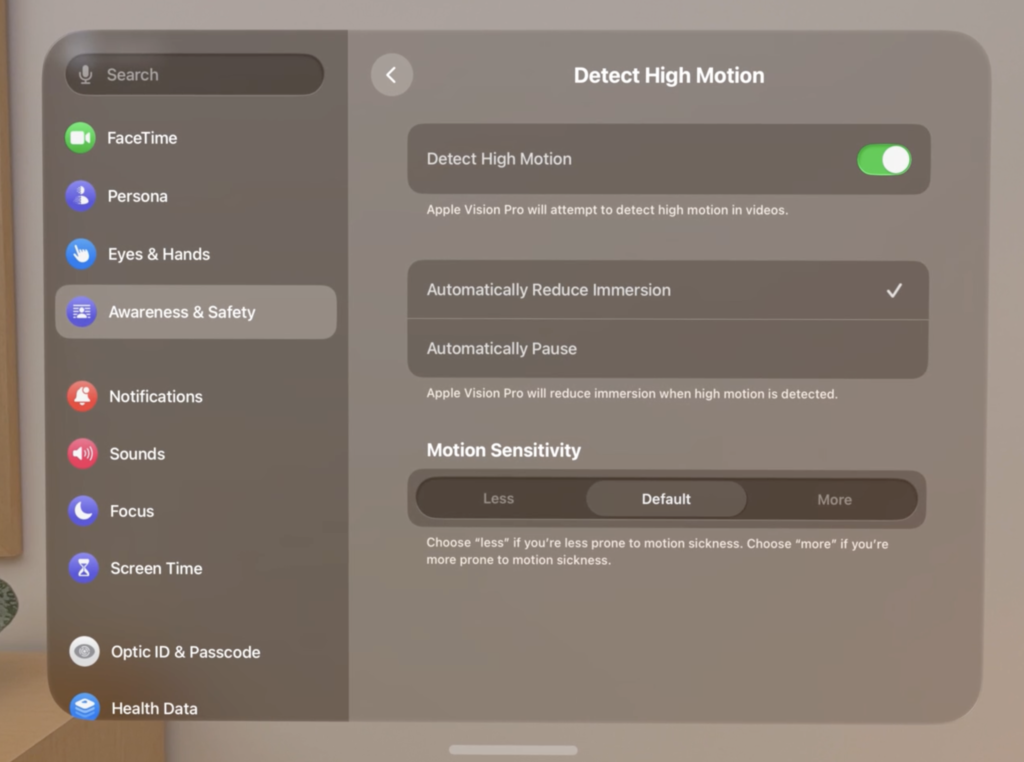Open Screen Time hourglass icon
1024x762 pixels.
[x=83, y=568]
